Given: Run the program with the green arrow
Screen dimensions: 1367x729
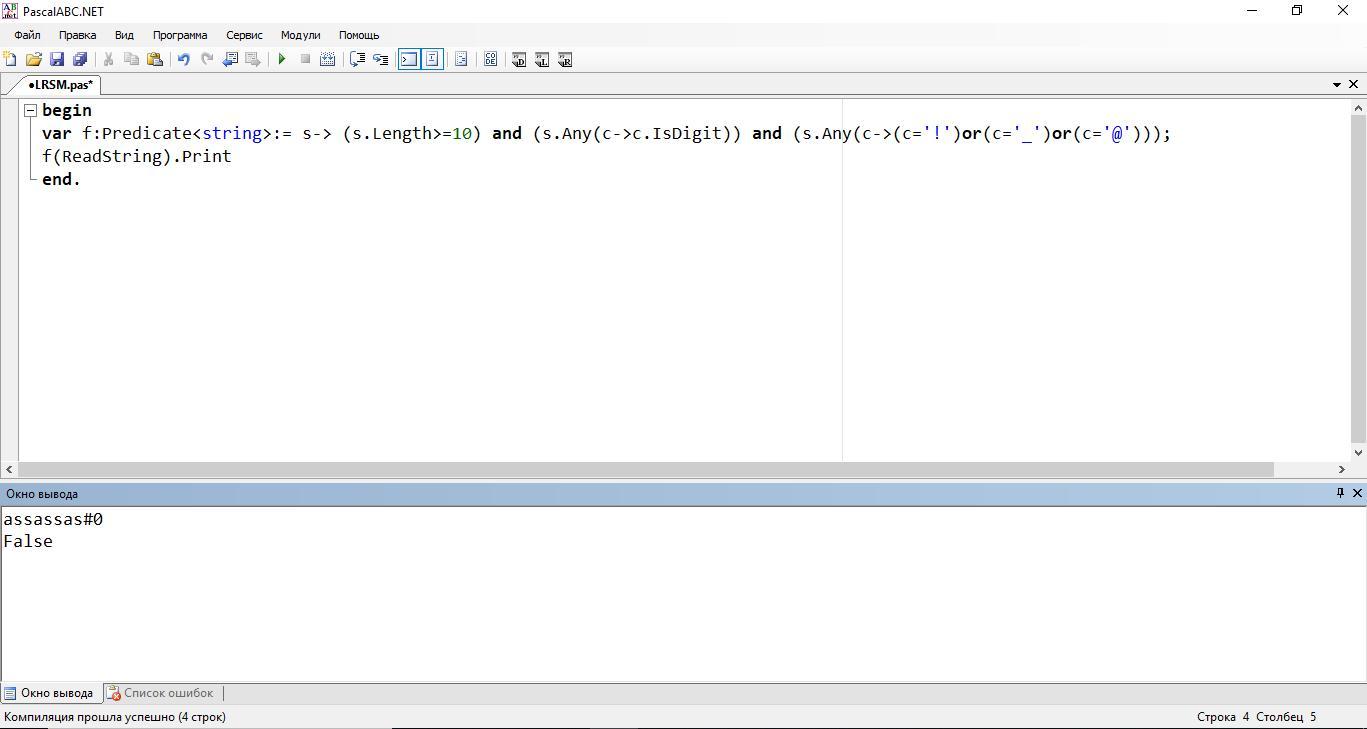Looking at the screenshot, I should tap(282, 60).
